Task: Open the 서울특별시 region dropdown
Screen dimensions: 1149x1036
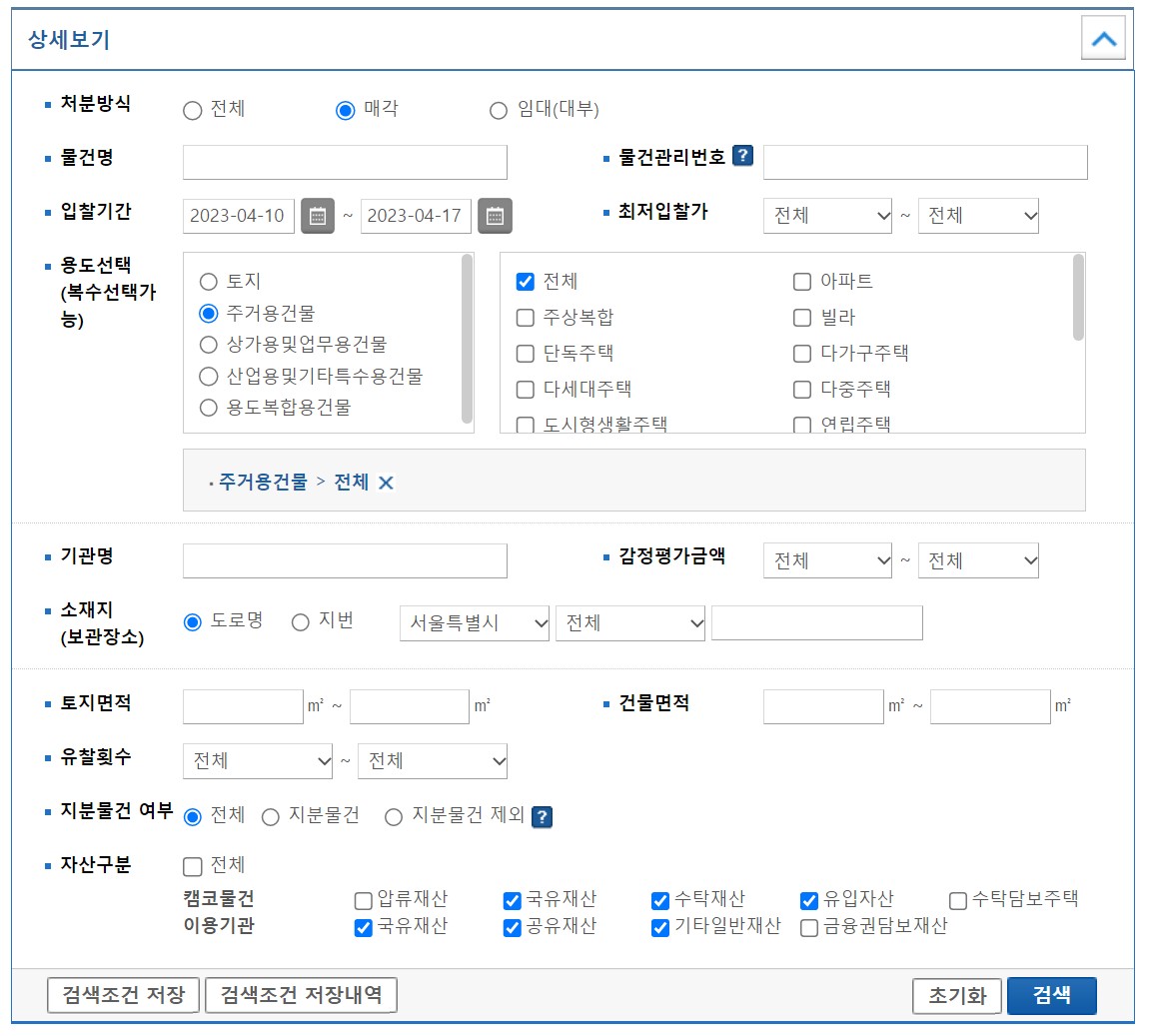Action: [x=474, y=622]
